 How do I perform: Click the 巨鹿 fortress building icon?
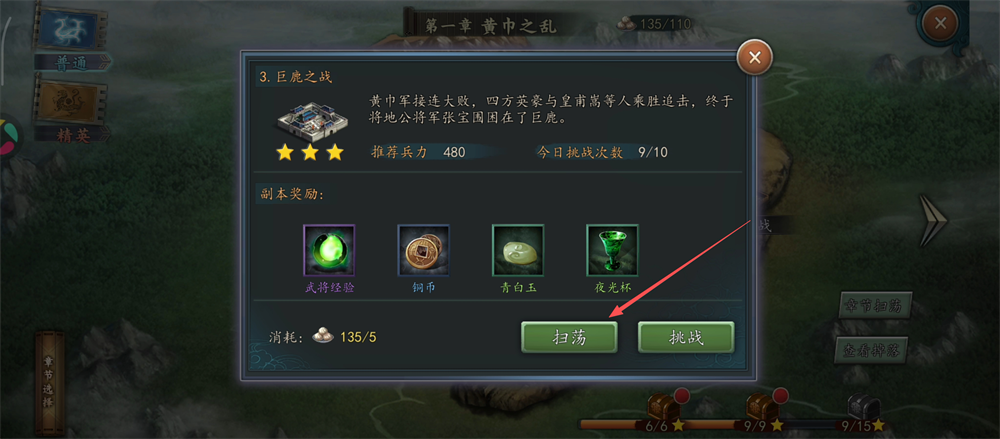click(311, 120)
